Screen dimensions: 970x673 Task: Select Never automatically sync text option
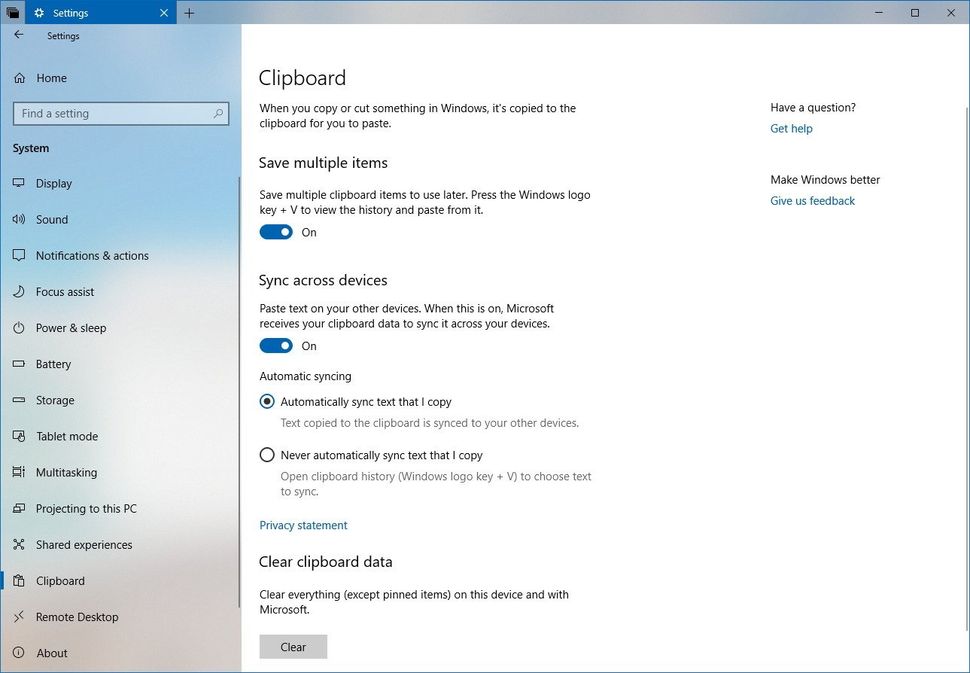click(x=267, y=454)
